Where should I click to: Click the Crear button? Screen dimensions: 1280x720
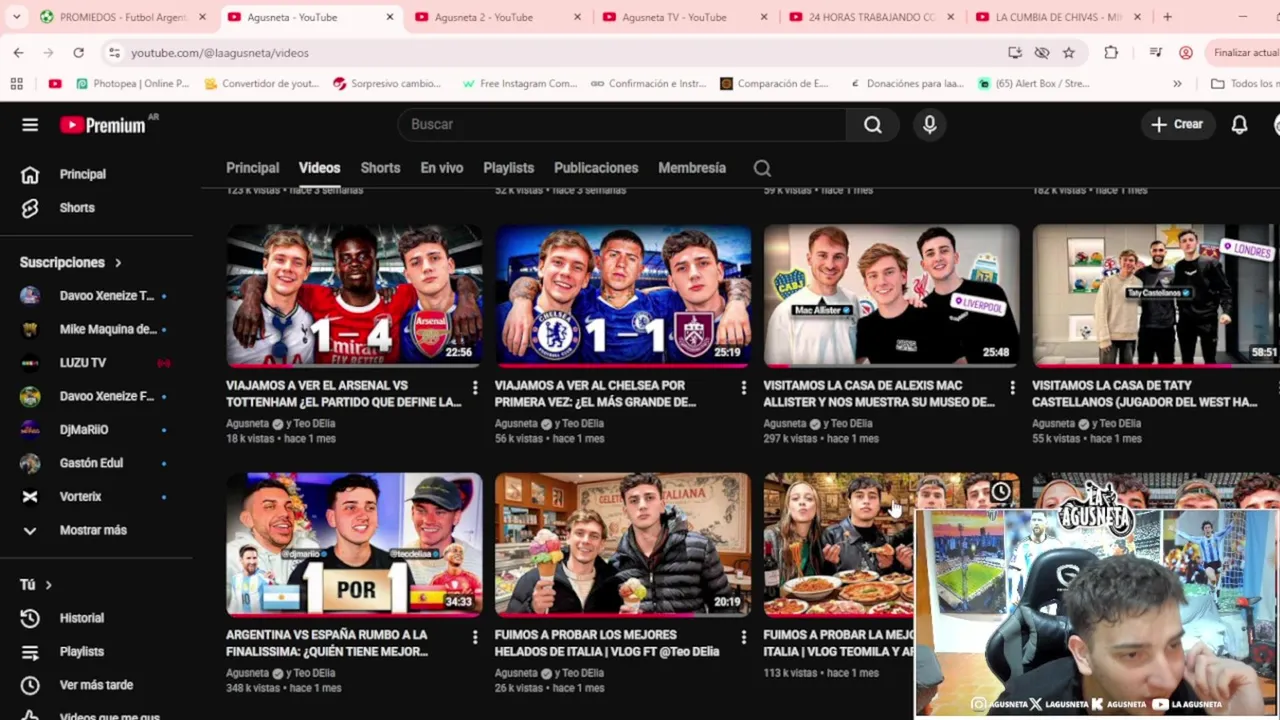click(x=1177, y=124)
